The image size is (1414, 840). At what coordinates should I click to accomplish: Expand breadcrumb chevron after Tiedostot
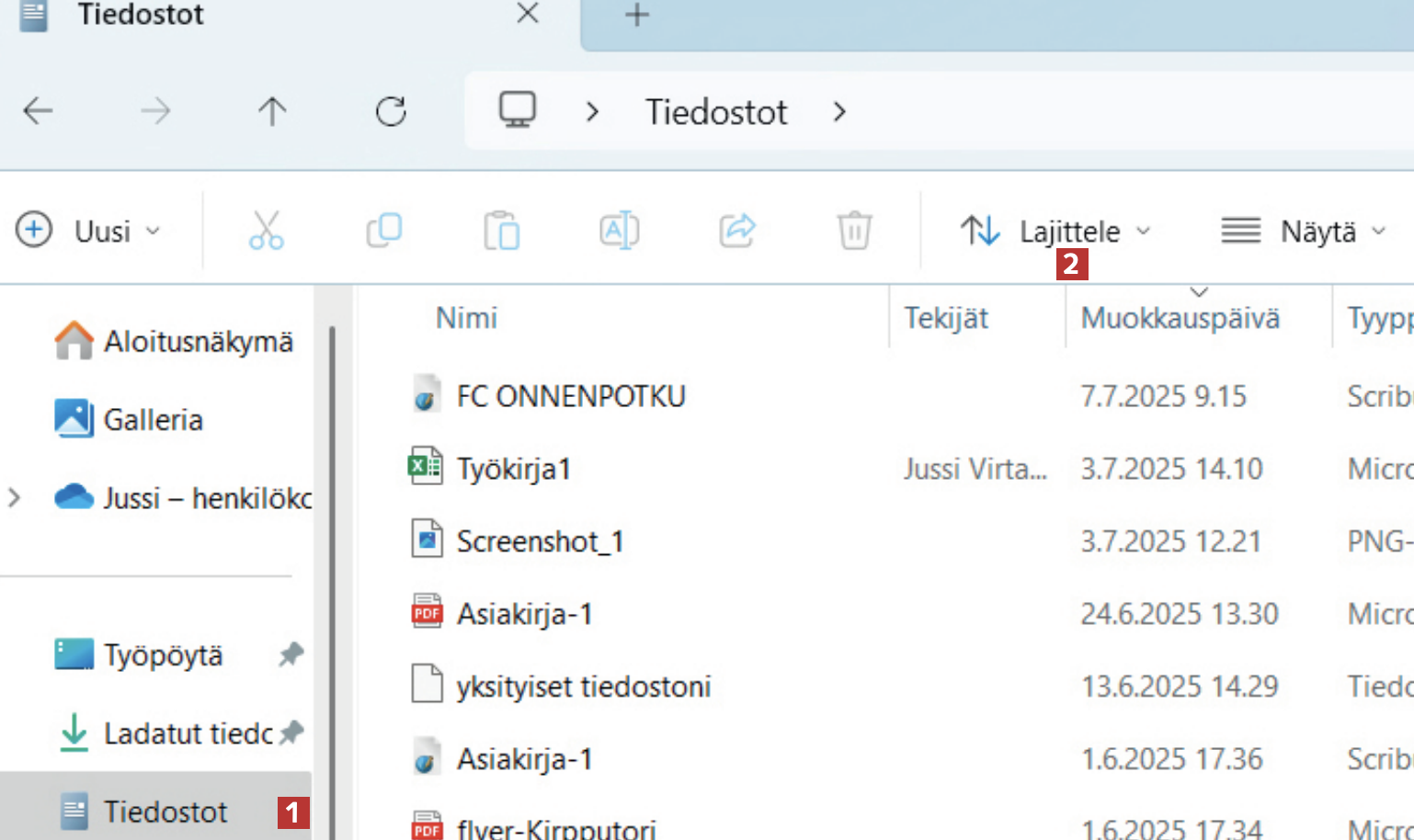[x=839, y=112]
